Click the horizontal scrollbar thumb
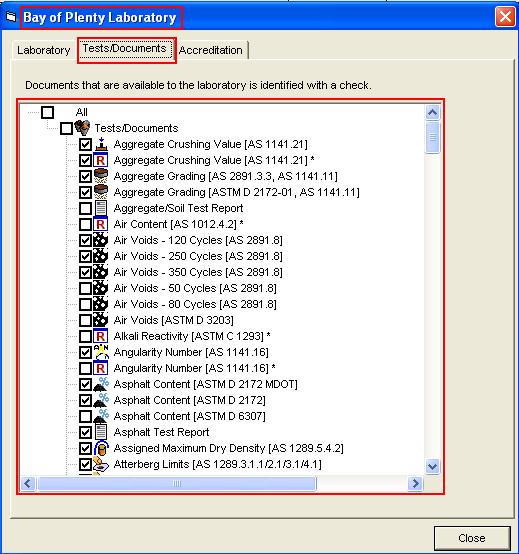This screenshot has width=519, height=554. (177, 483)
